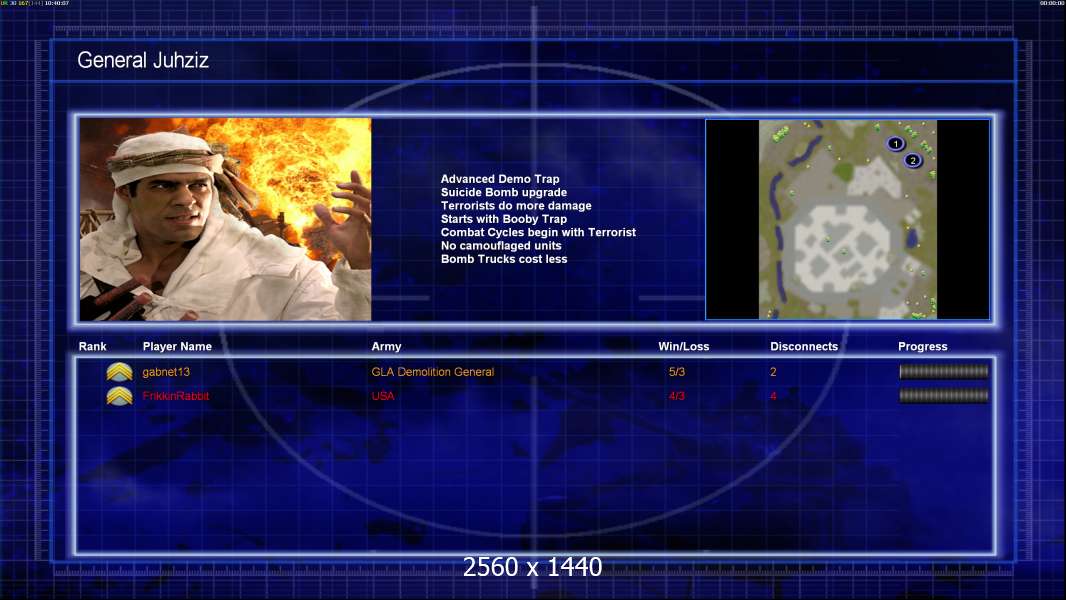Viewport: 1066px width, 600px height.
Task: Click the map preview thumbnail
Action: [x=848, y=219]
